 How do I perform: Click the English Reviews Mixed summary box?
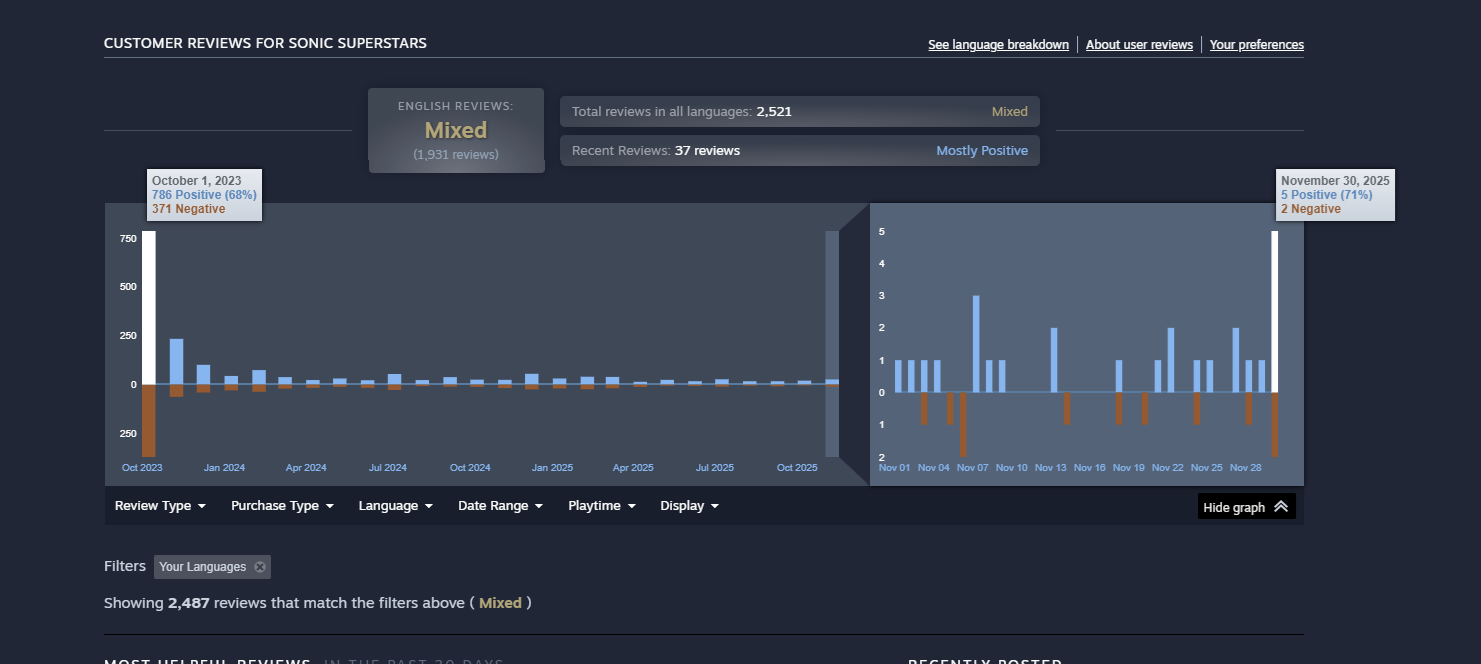tap(456, 130)
